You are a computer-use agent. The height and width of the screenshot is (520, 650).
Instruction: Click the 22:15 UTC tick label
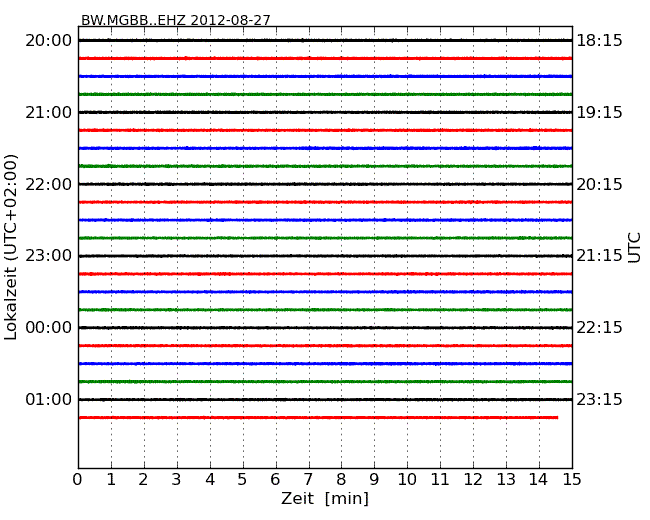[599, 328]
